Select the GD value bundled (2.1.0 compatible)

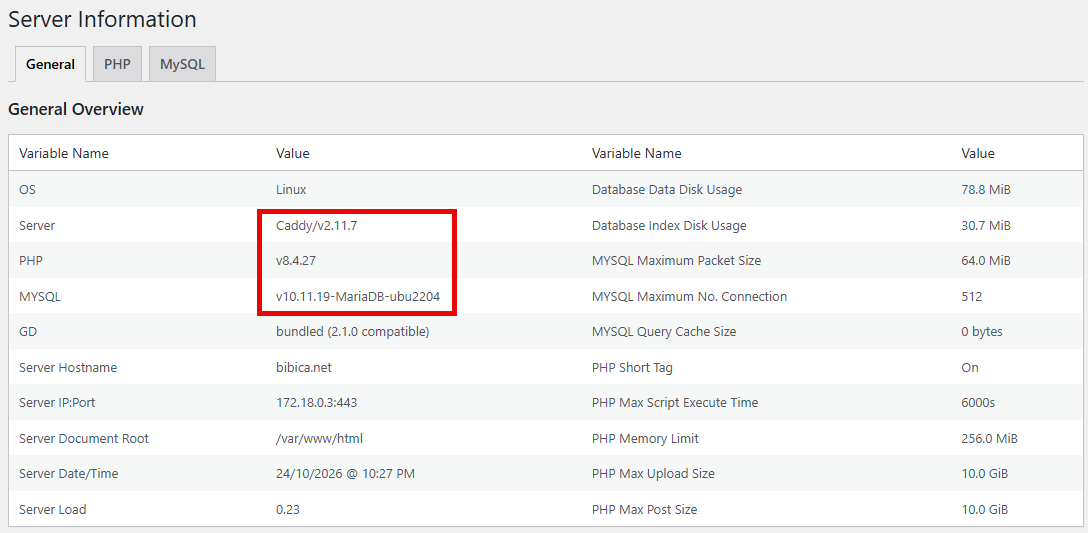click(x=352, y=332)
